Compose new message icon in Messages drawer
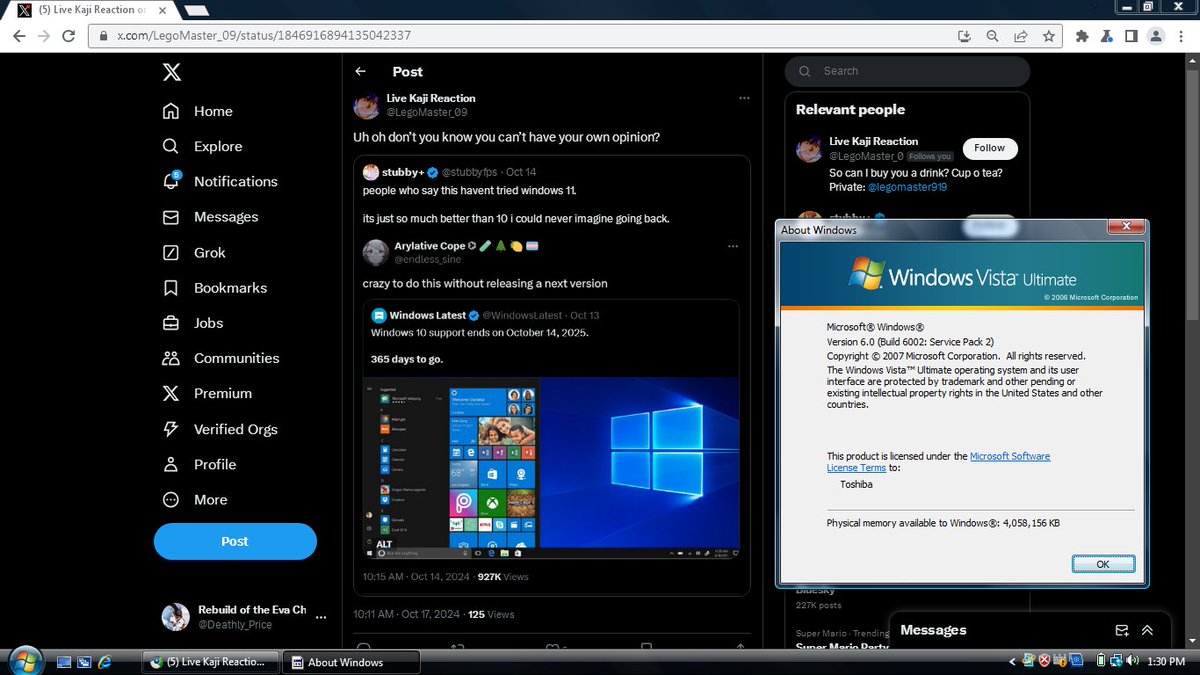 [1122, 630]
